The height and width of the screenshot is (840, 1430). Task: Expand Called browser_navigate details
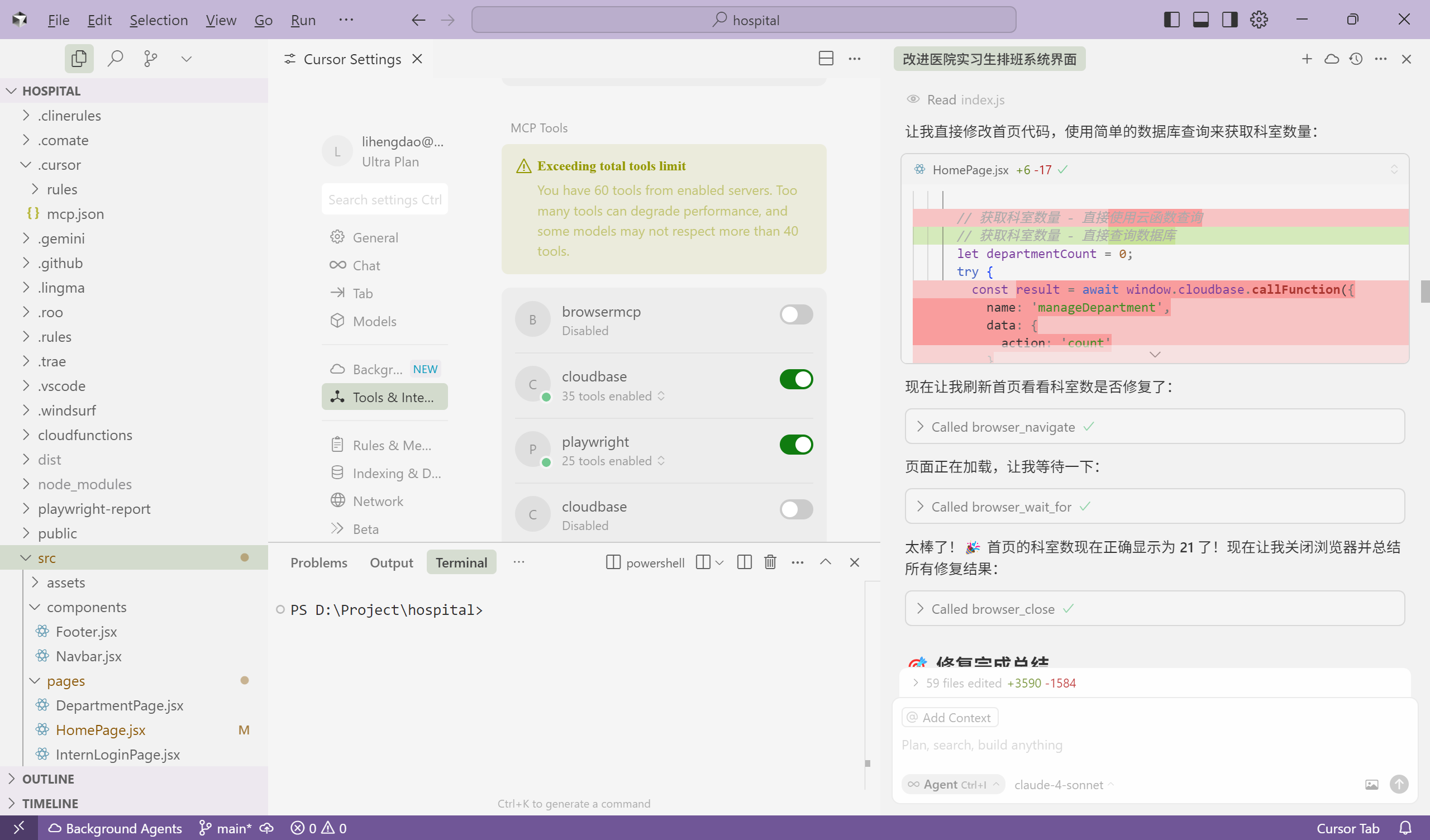1155,427
